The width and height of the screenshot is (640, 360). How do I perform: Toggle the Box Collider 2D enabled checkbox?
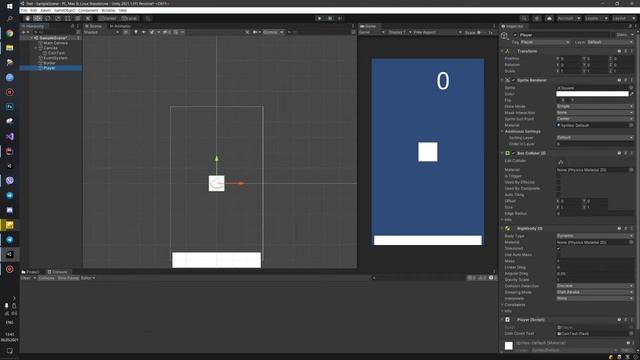coord(513,153)
